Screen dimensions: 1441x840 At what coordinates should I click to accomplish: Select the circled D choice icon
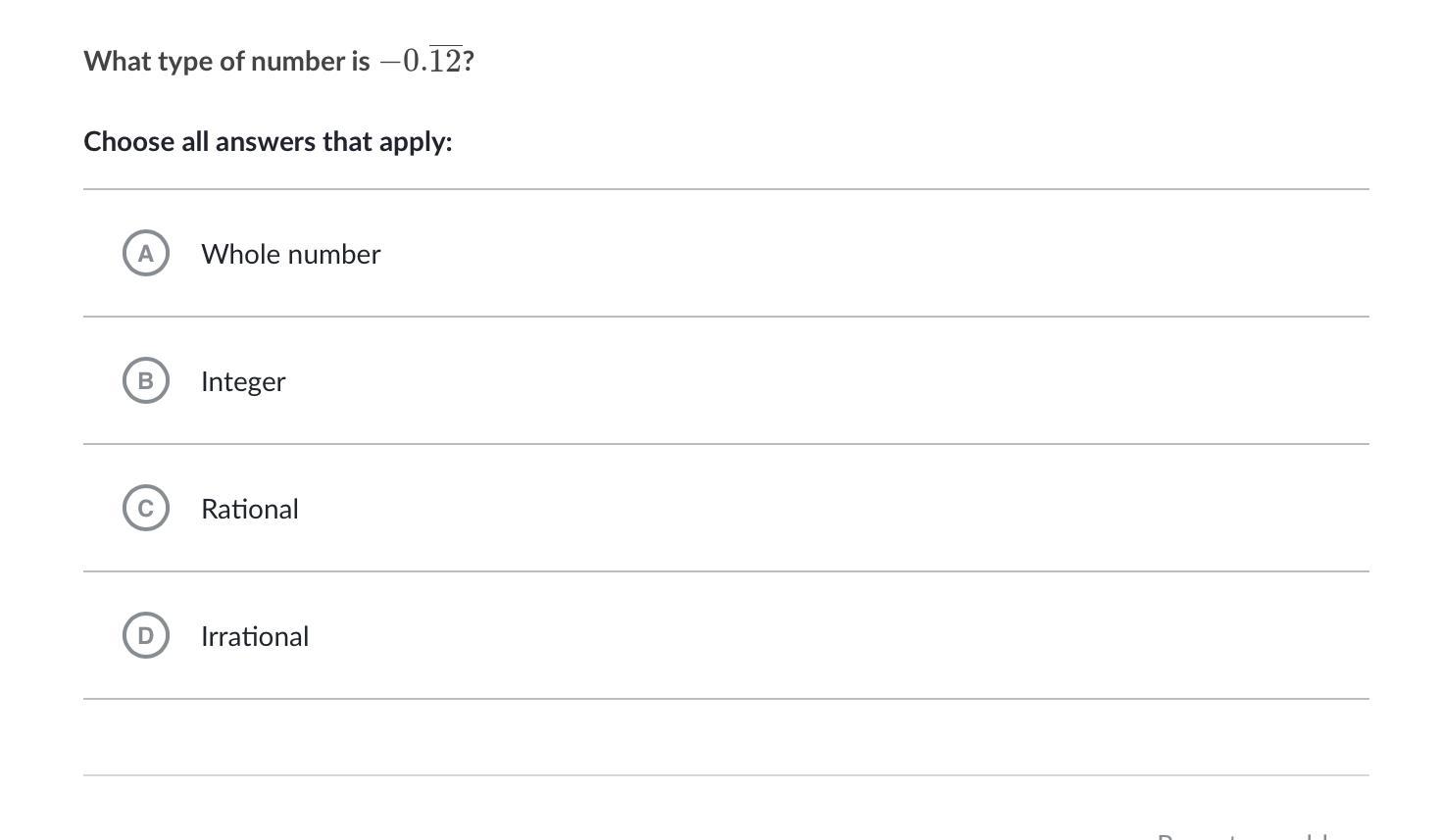(x=146, y=635)
